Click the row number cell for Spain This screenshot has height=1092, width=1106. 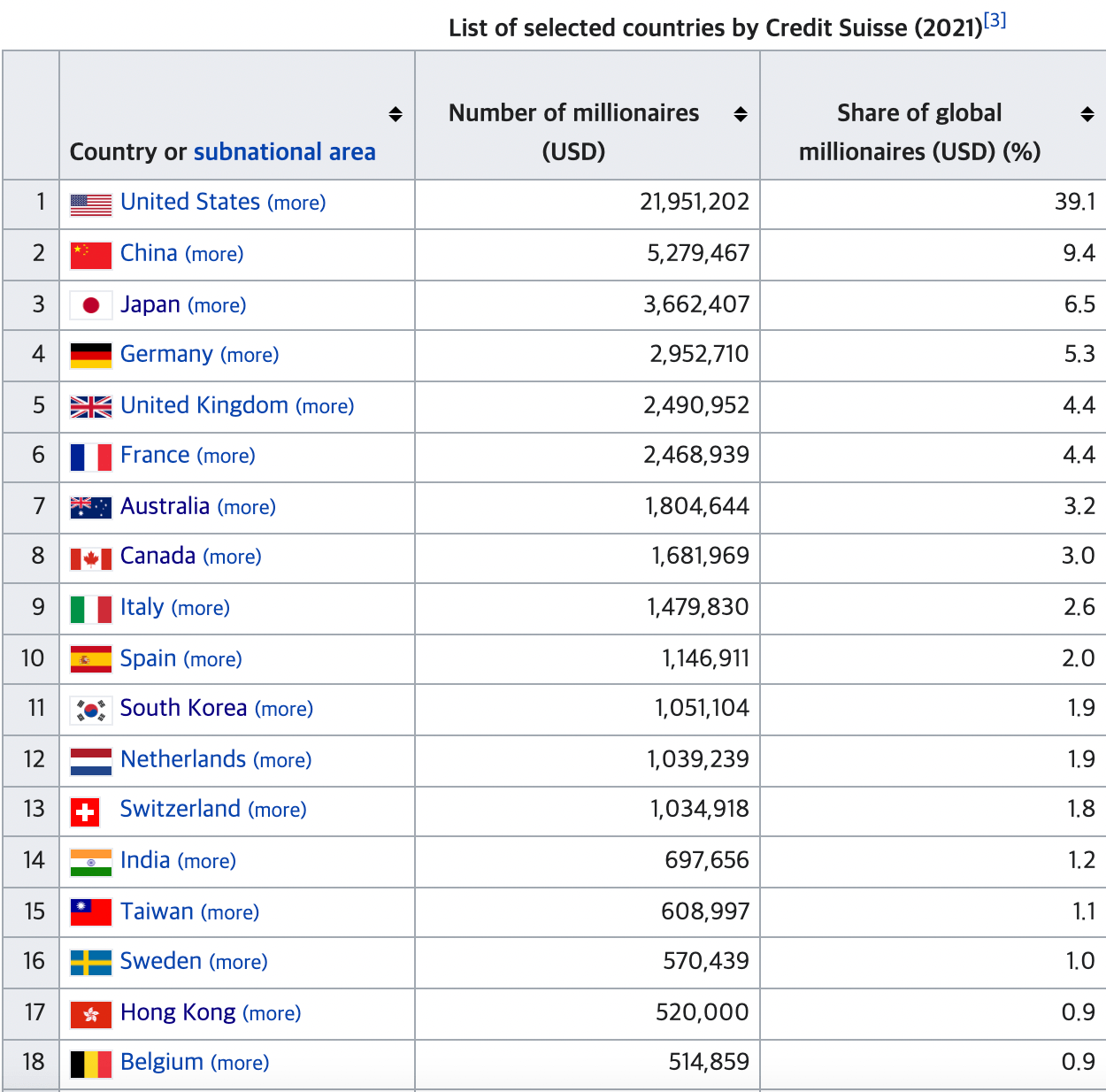[x=31, y=658]
